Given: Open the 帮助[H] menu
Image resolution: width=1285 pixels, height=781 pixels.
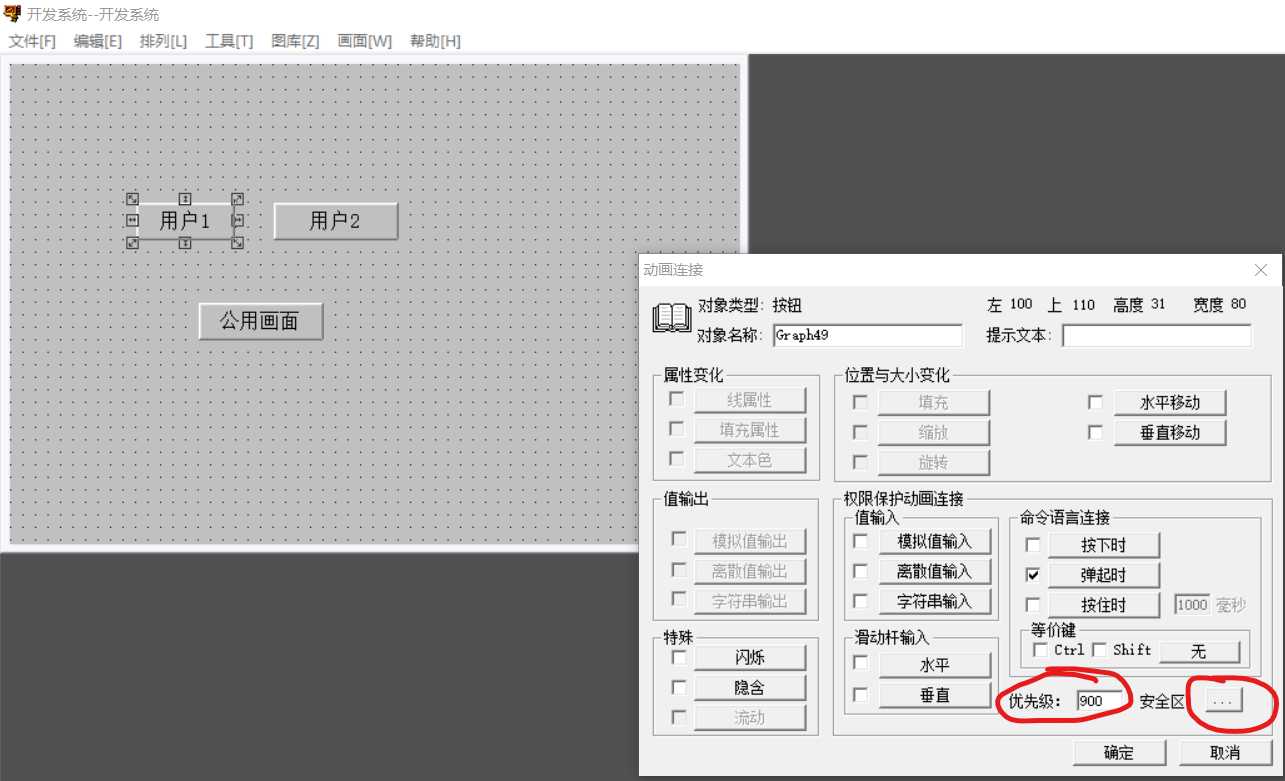Looking at the screenshot, I should tap(435, 41).
